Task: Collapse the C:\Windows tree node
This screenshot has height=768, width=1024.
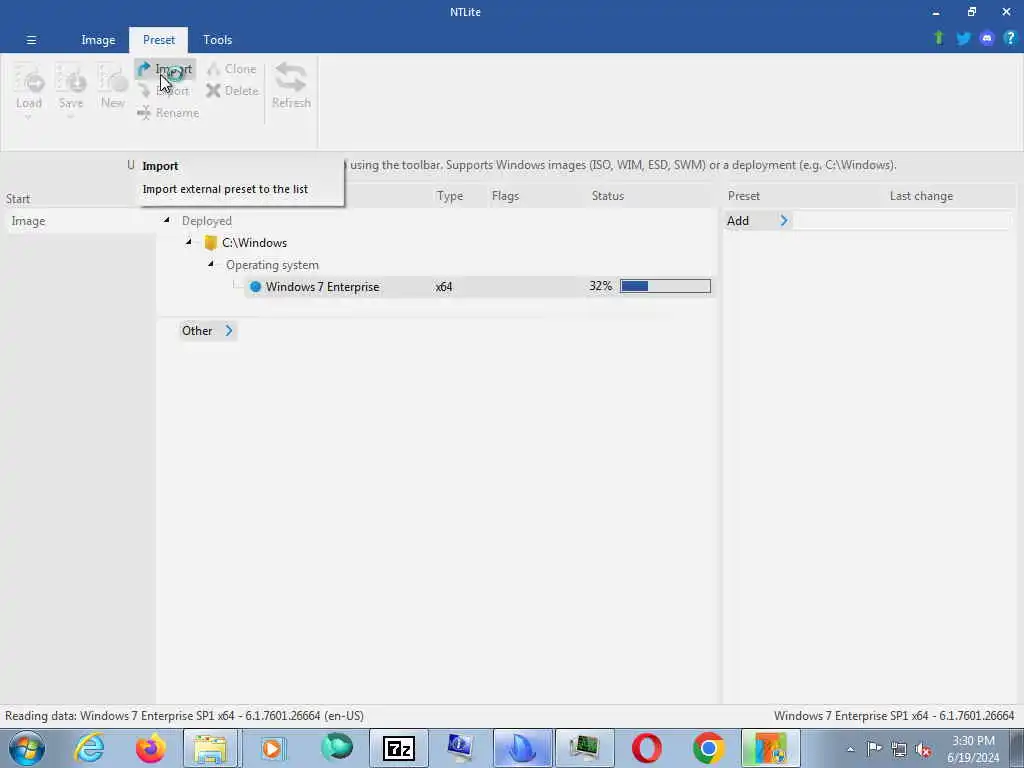Action: click(x=189, y=242)
